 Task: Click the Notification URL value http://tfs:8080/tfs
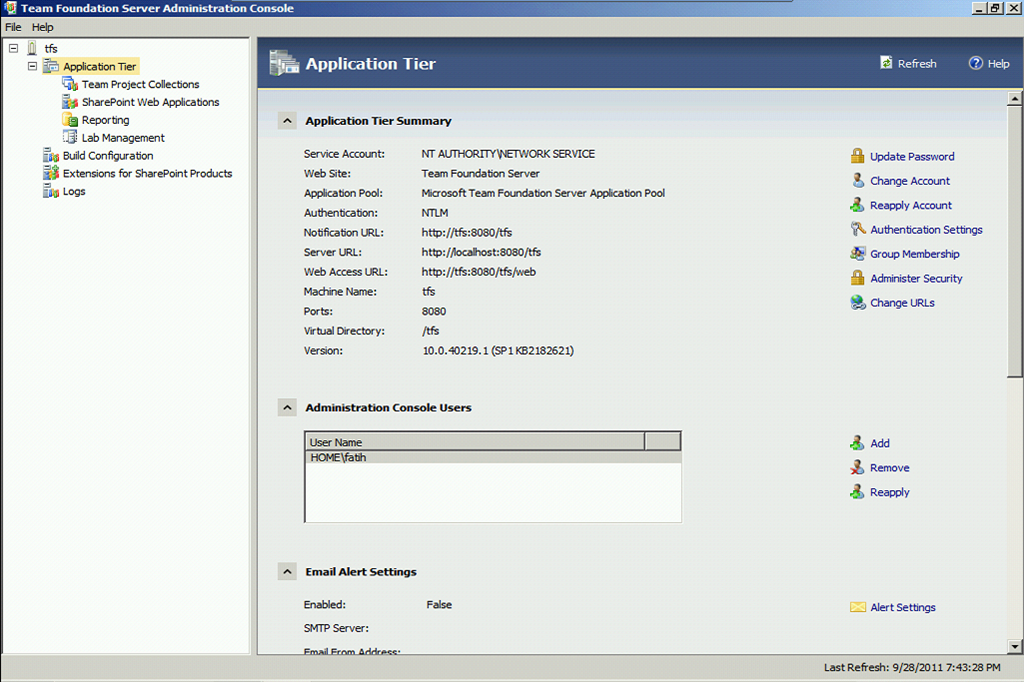466,232
